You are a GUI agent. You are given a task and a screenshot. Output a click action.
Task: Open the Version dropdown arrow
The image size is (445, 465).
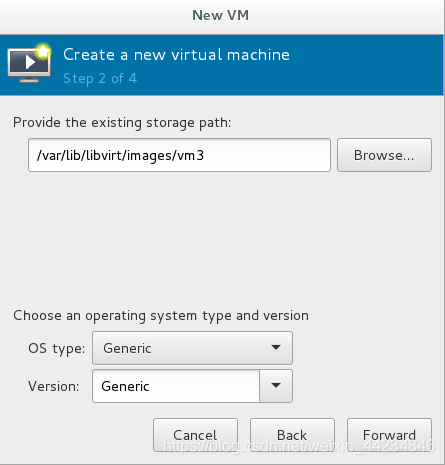pyautogui.click(x=276, y=386)
